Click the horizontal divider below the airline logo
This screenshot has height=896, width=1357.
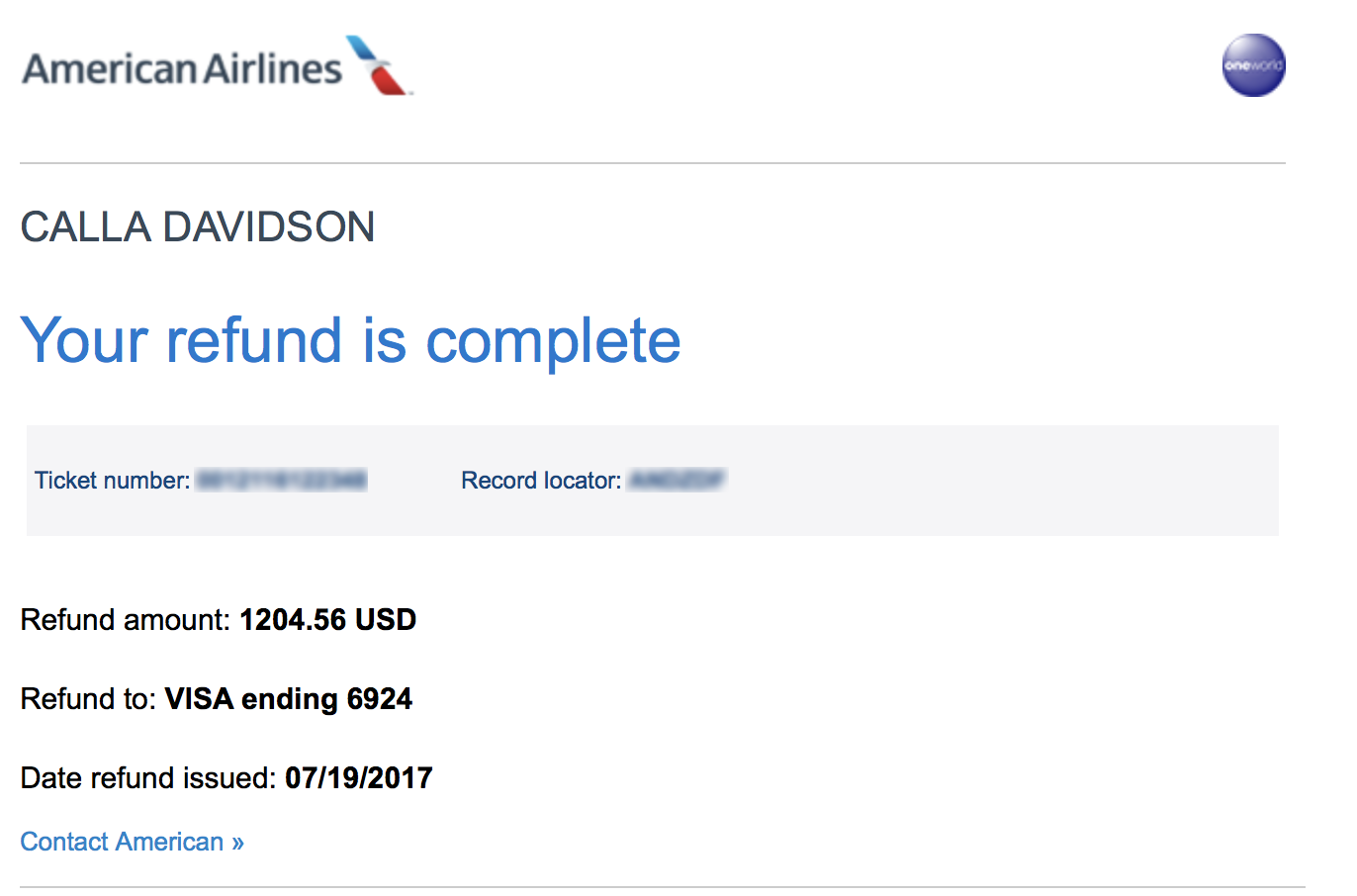(653, 163)
